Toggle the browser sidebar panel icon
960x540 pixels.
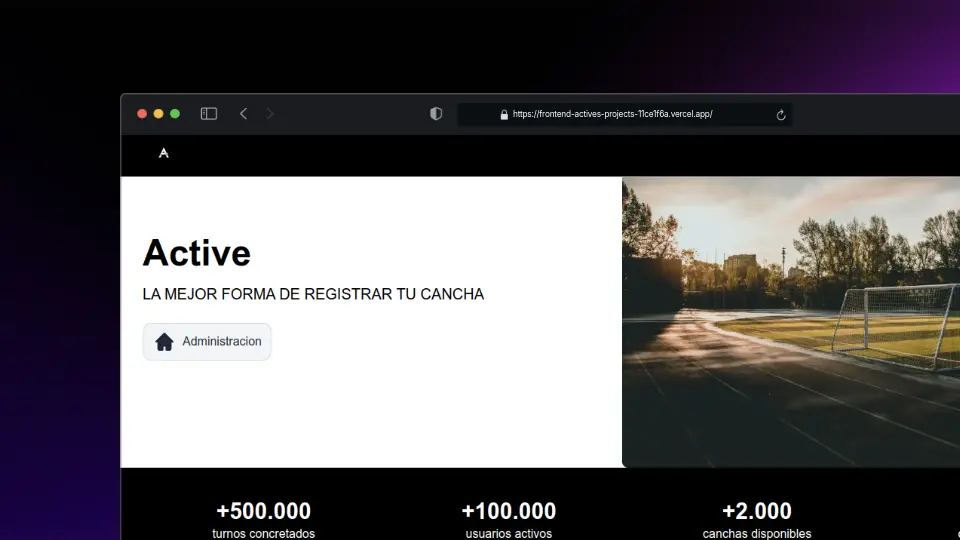pyautogui.click(x=209, y=114)
